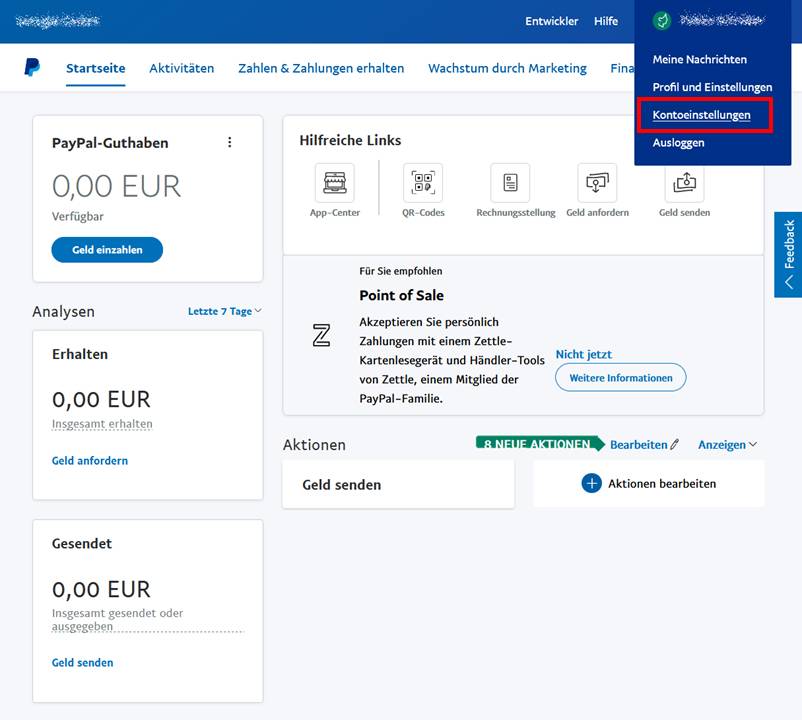Click the Zettle Z logo icon
This screenshot has height=720, width=802.
[321, 335]
